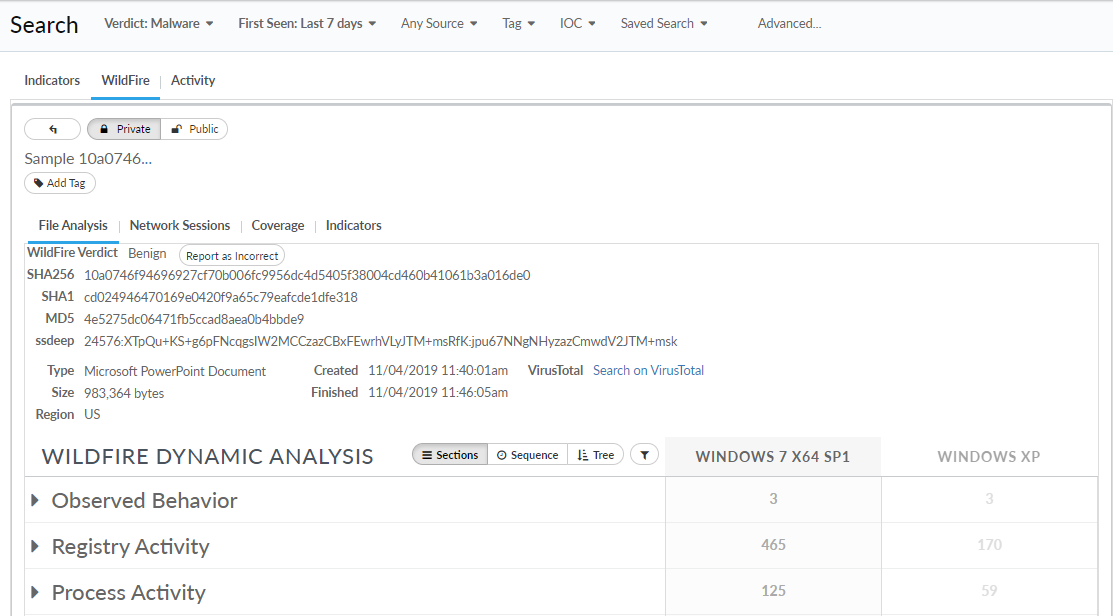This screenshot has width=1113, height=616.
Task: Open the Any Source dropdown
Action: [x=439, y=23]
